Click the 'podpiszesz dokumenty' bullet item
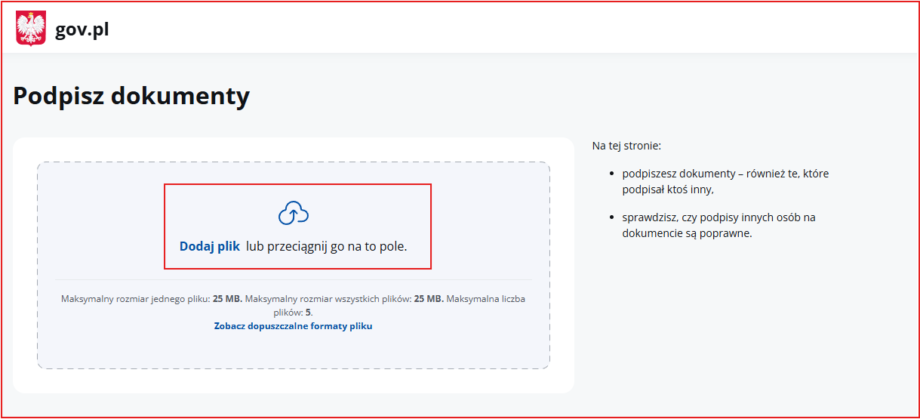This screenshot has width=920, height=419. pos(726,181)
